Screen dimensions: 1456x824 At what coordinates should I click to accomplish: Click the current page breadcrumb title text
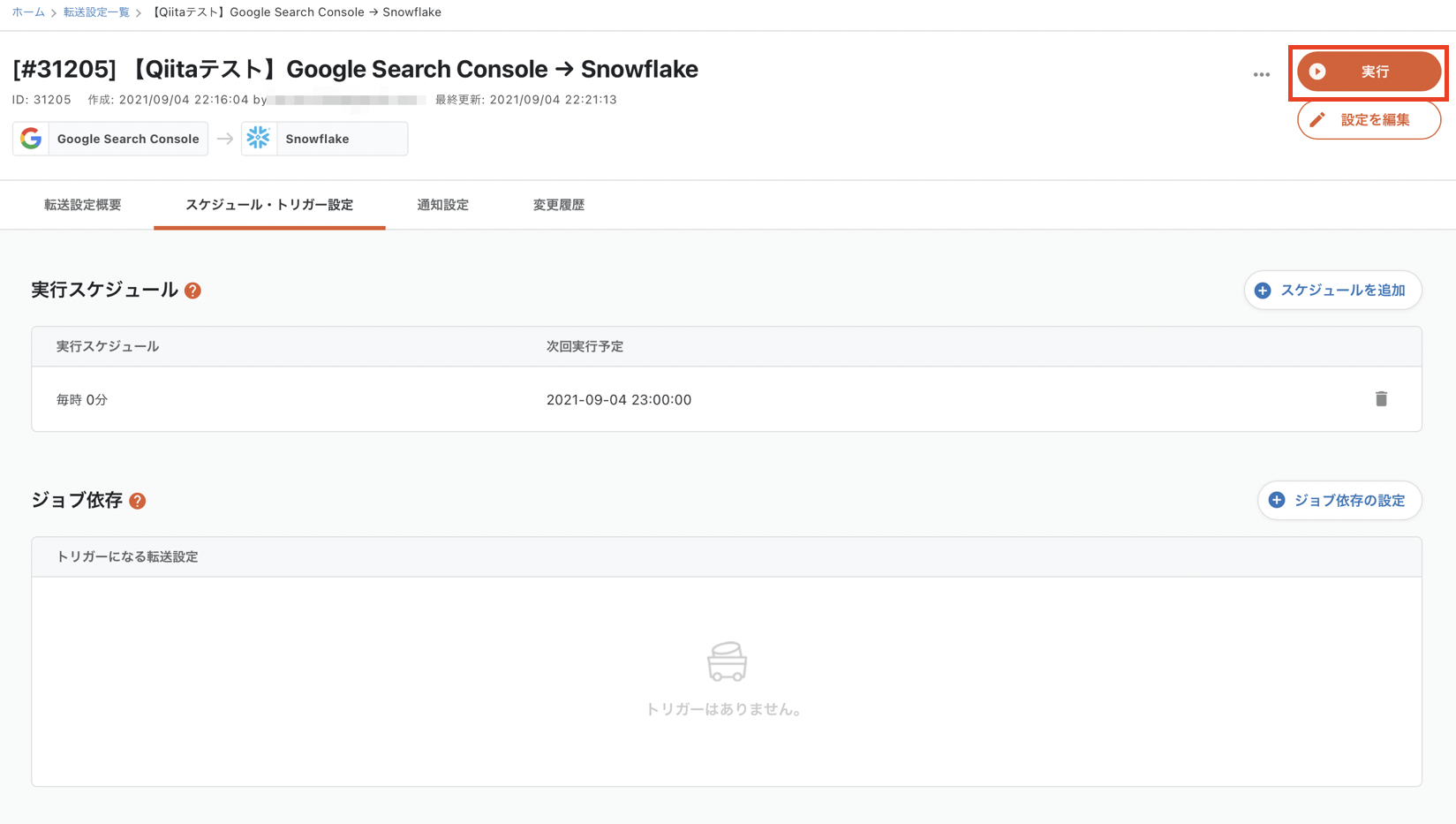pos(296,12)
